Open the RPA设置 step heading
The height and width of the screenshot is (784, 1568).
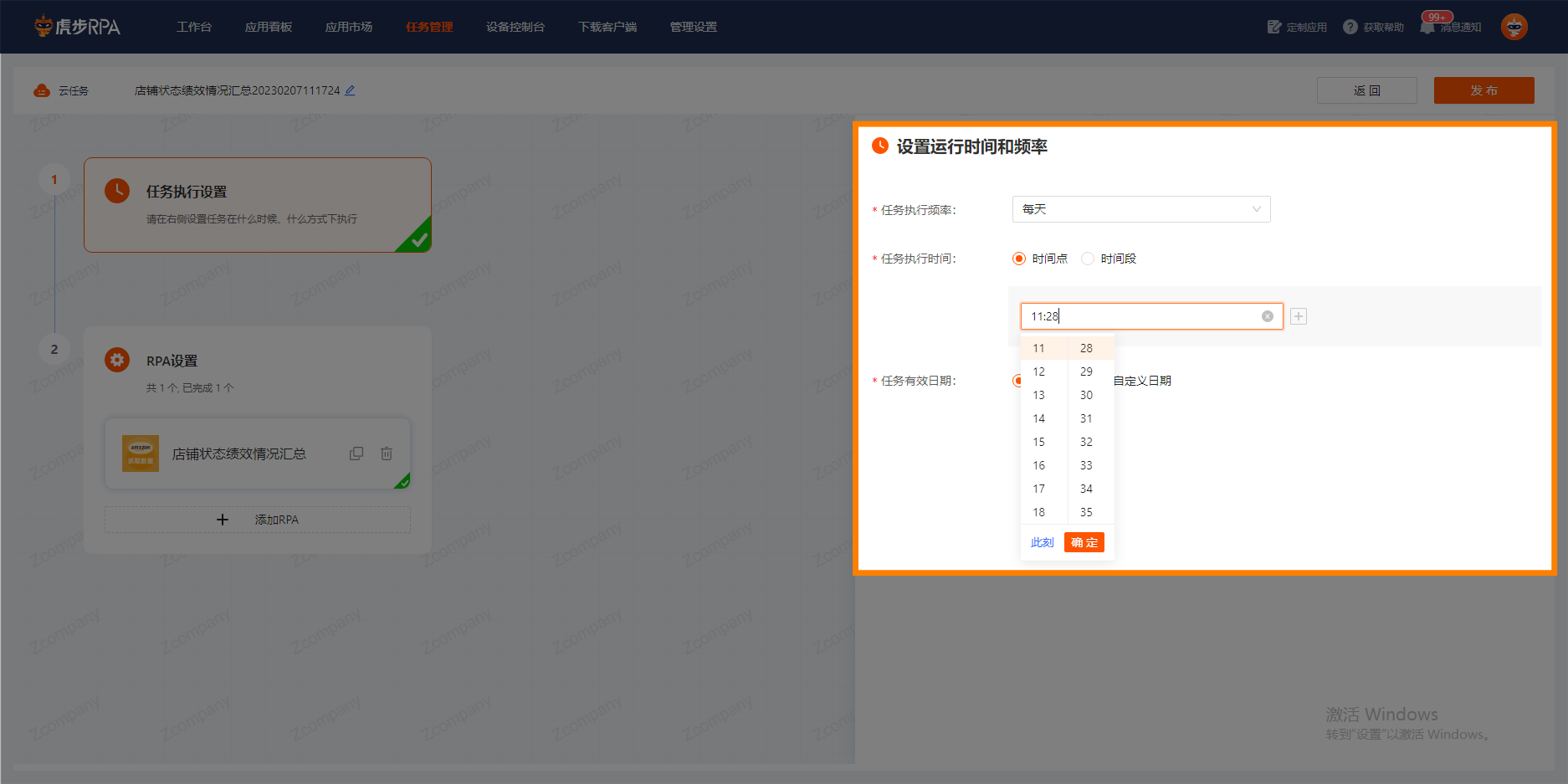pyautogui.click(x=172, y=361)
